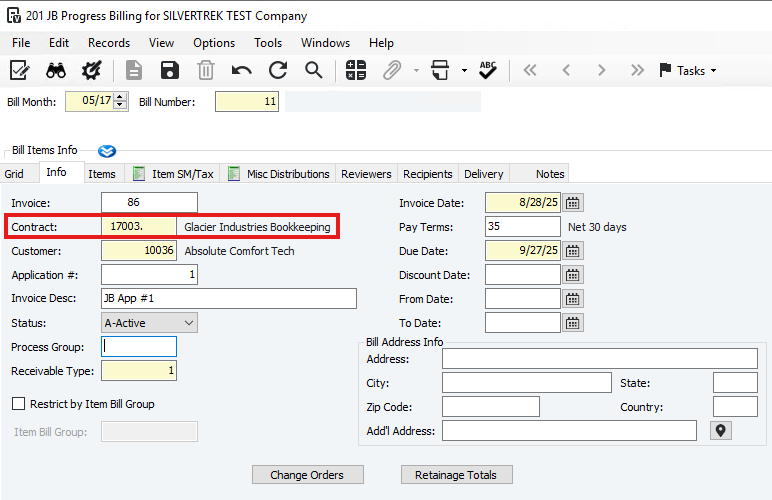Viewport: 772px width, 500px height.
Task: Click the Pay Terms field
Action: (x=522, y=226)
